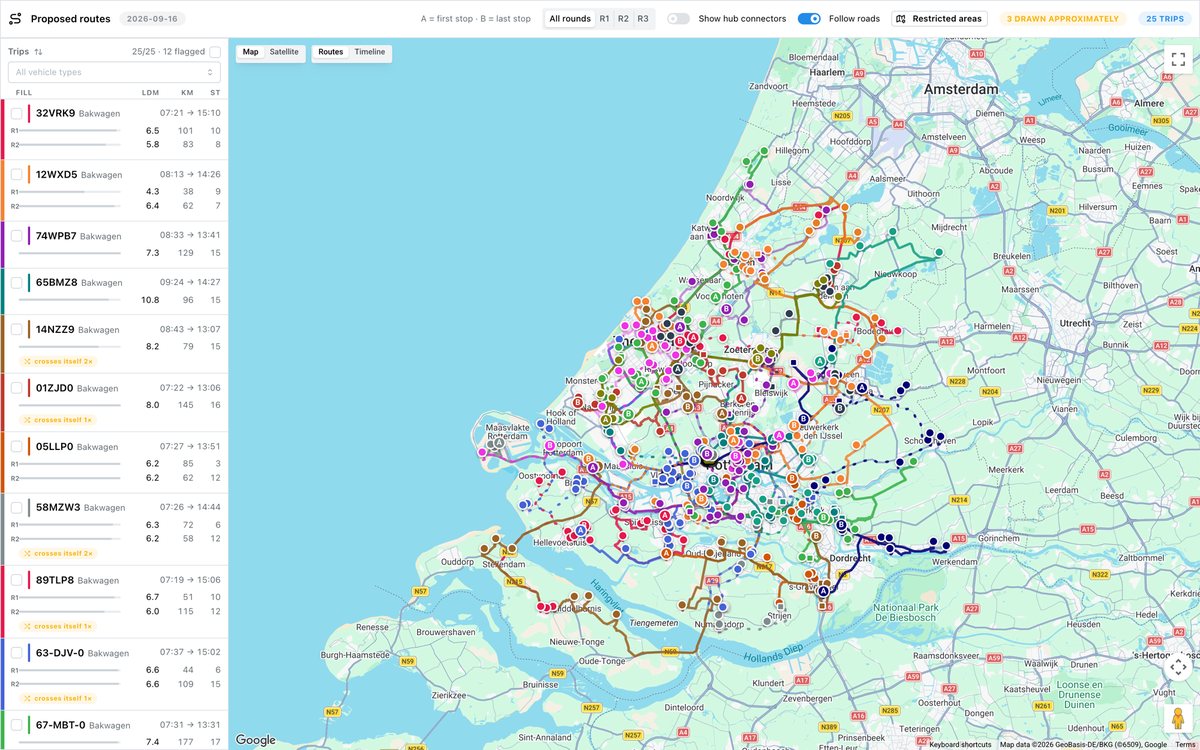Viewport: 1200px width, 750px height.
Task: Disable the Follow roads switch
Action: click(x=809, y=19)
